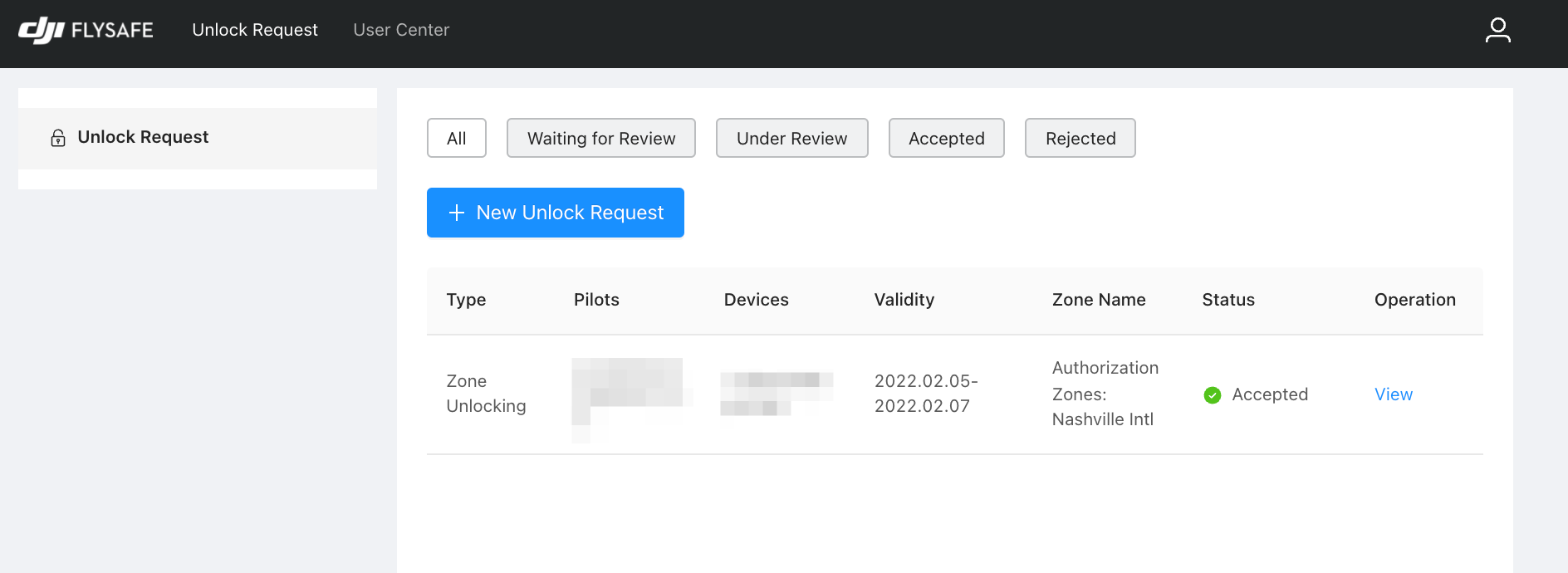The width and height of the screenshot is (1568, 573).
Task: Select the Authorization Zones: Nashville Intl cell
Action: point(1105,394)
